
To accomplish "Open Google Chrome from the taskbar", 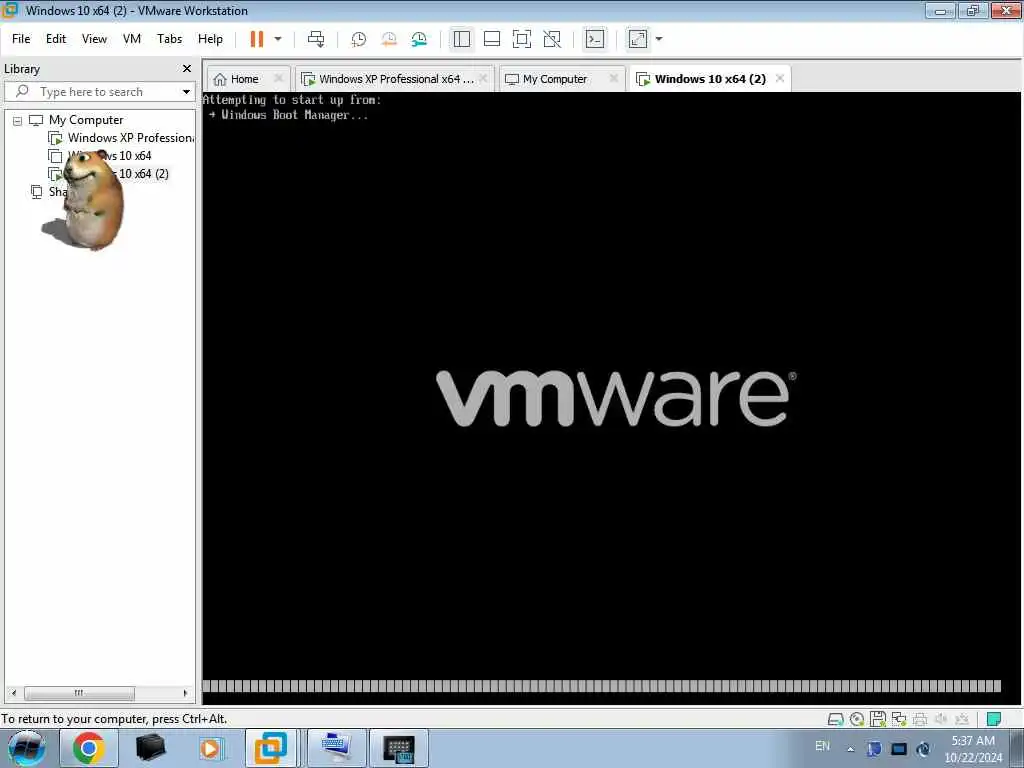I will pos(89,748).
